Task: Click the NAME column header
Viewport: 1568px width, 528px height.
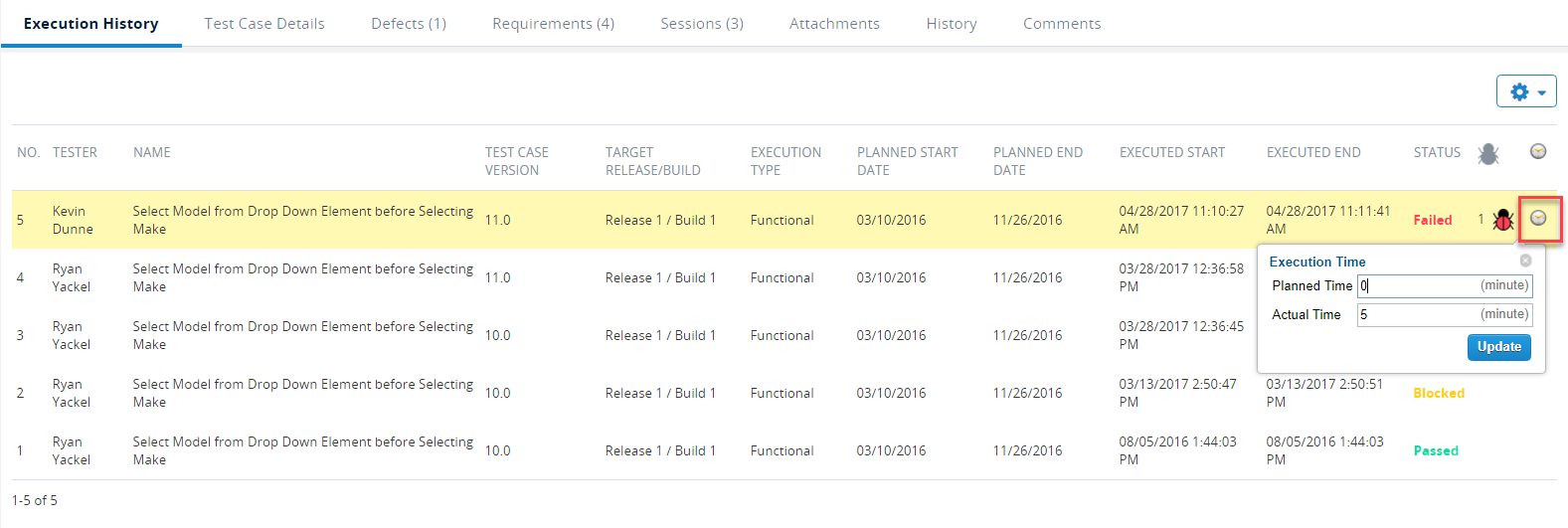Action: coord(152,152)
